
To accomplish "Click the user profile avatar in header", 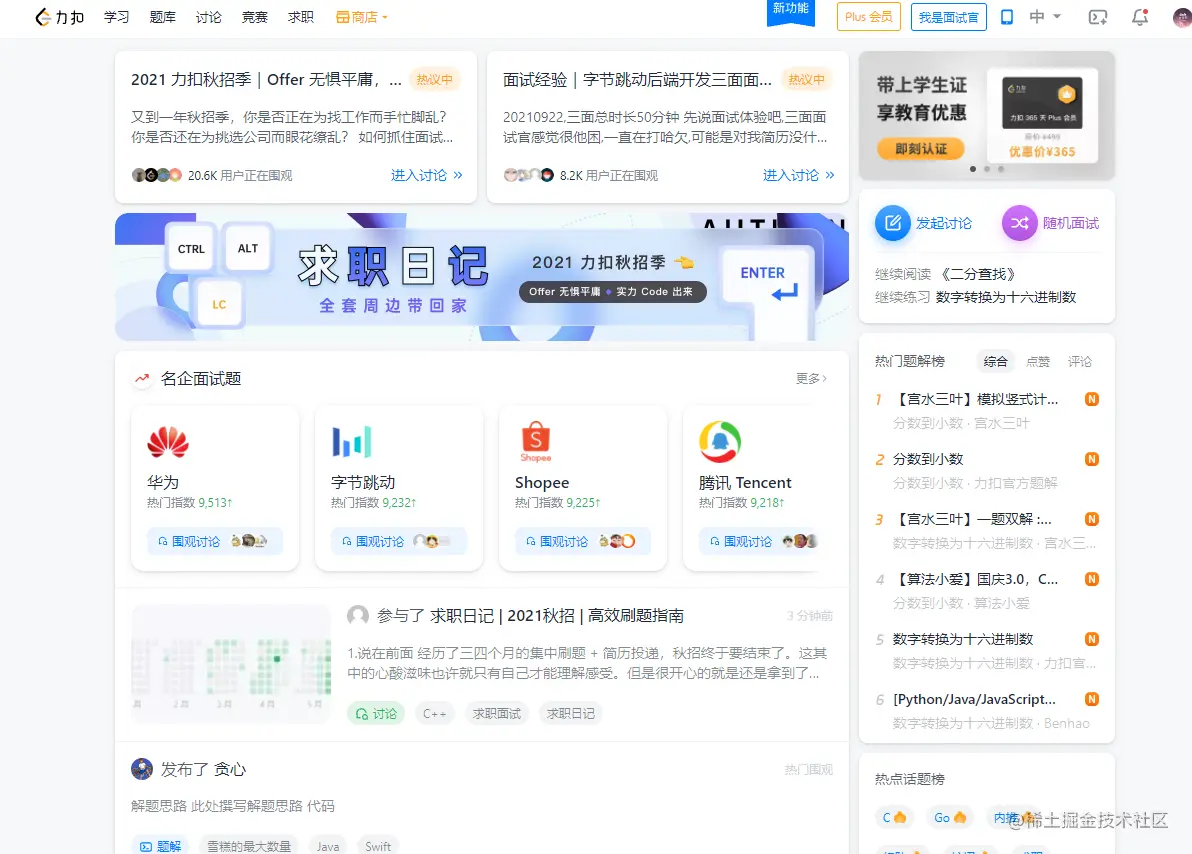I will pos(1182,17).
